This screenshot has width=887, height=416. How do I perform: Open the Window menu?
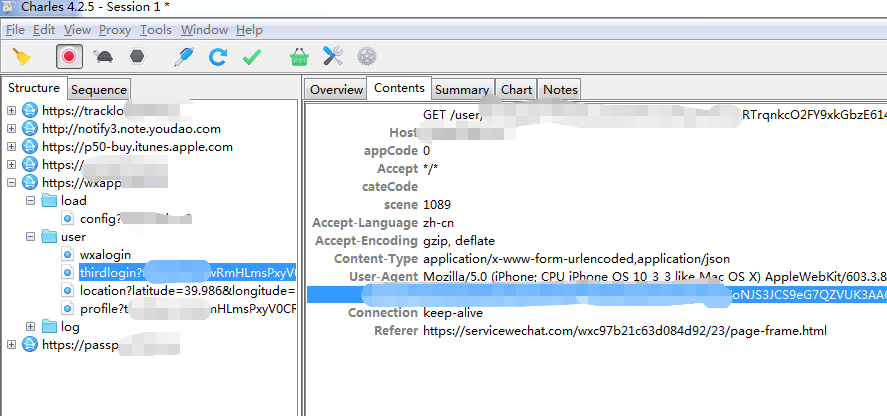click(x=204, y=30)
